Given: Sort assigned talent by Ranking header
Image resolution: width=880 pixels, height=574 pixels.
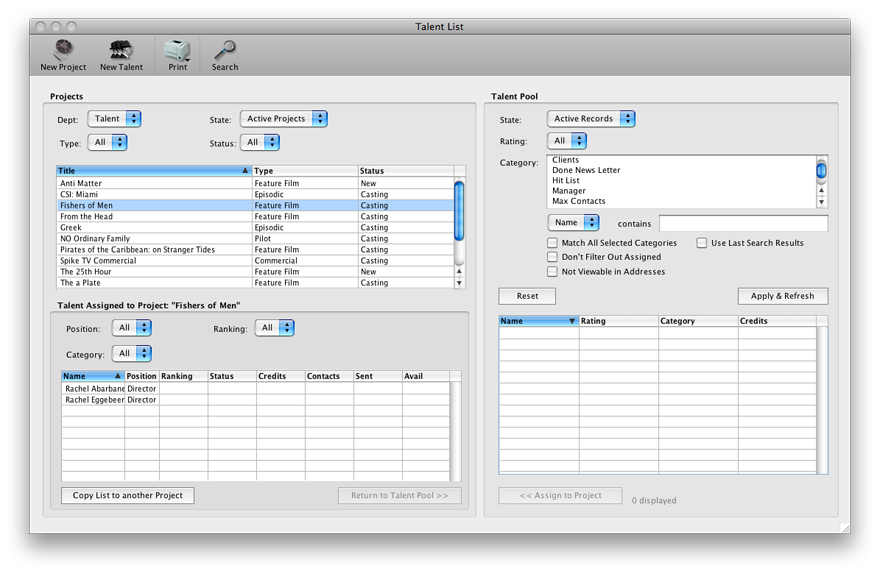Looking at the screenshot, I should click(184, 376).
